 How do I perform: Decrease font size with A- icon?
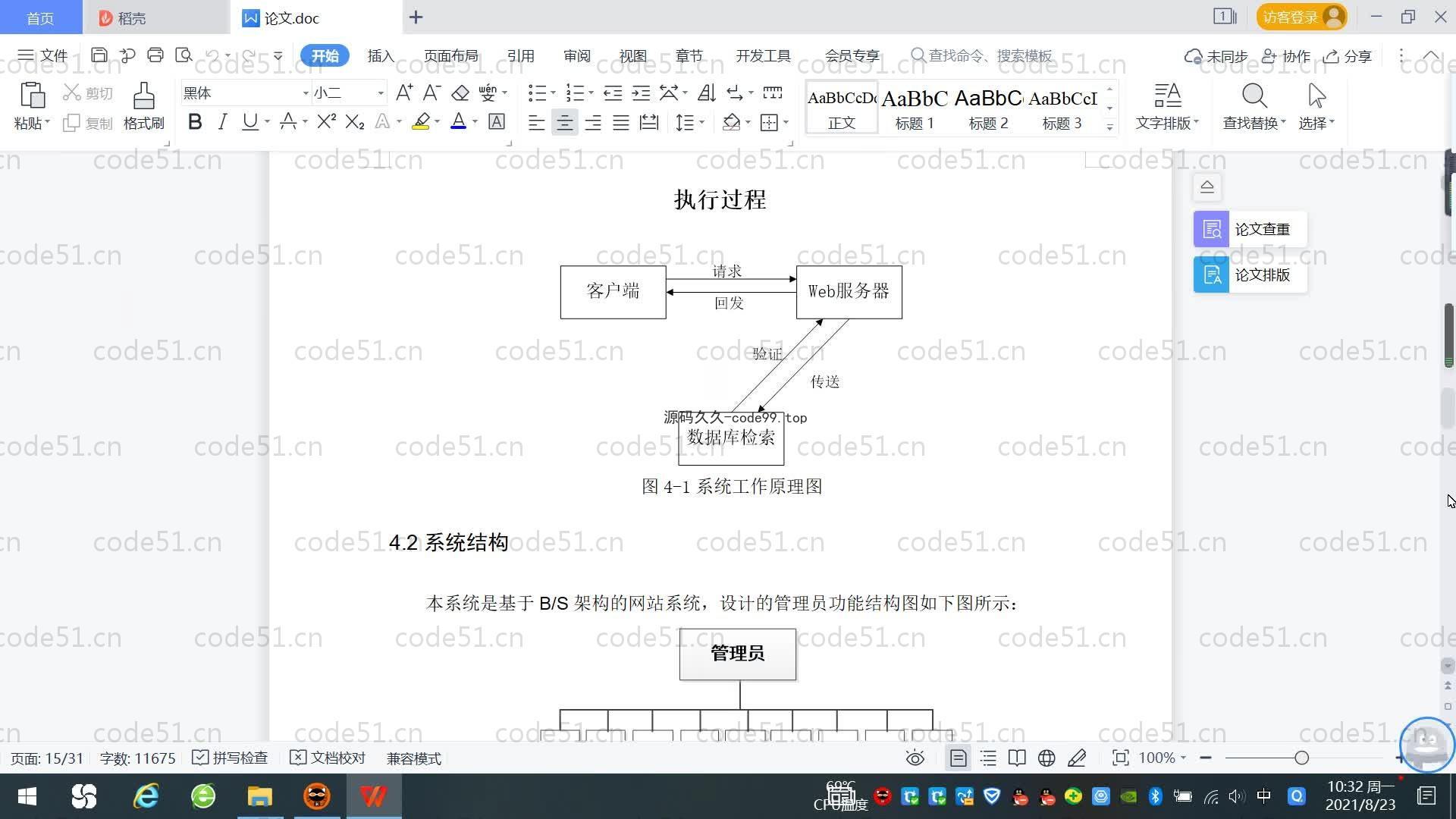pyautogui.click(x=431, y=93)
